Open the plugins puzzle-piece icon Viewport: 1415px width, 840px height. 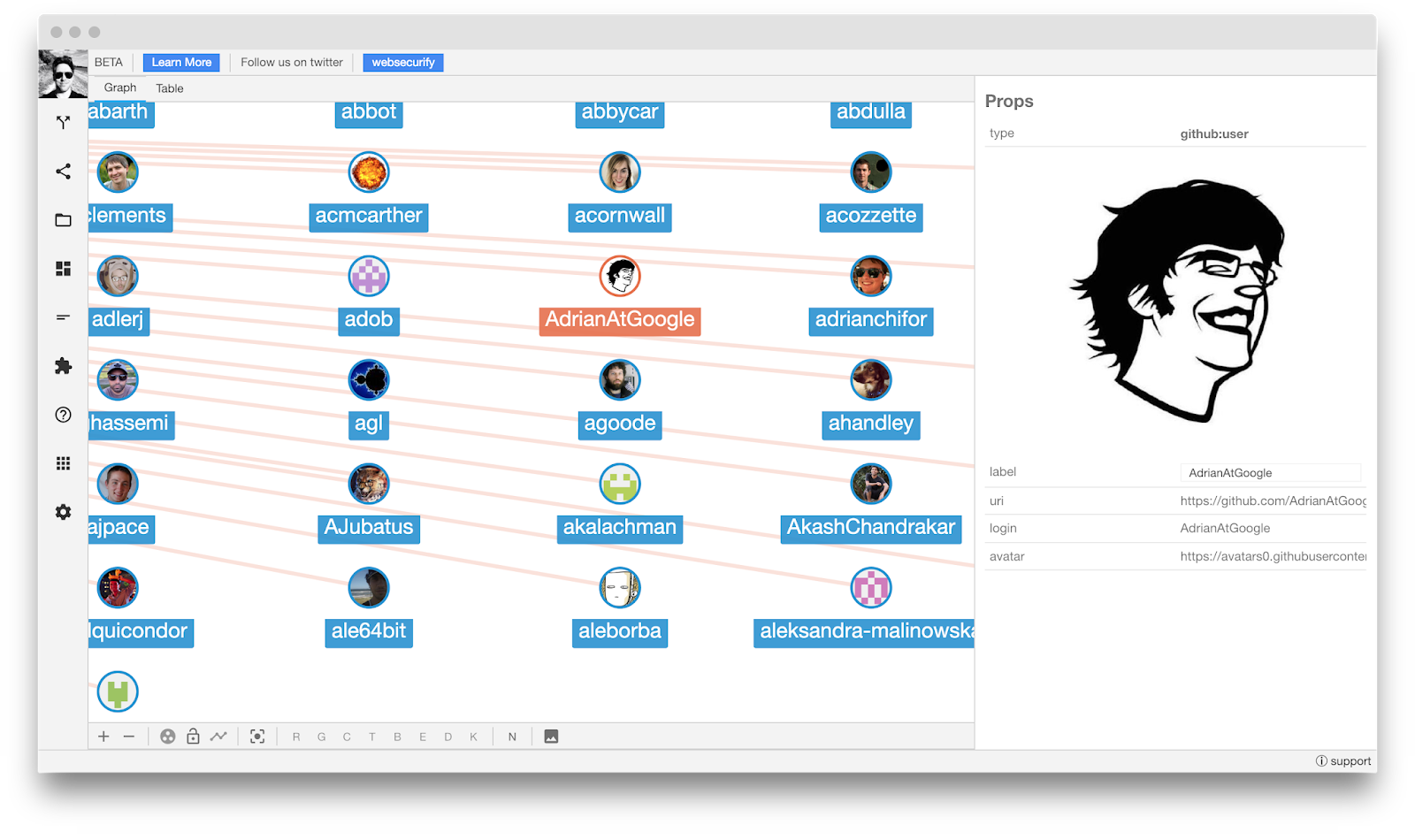(x=63, y=366)
